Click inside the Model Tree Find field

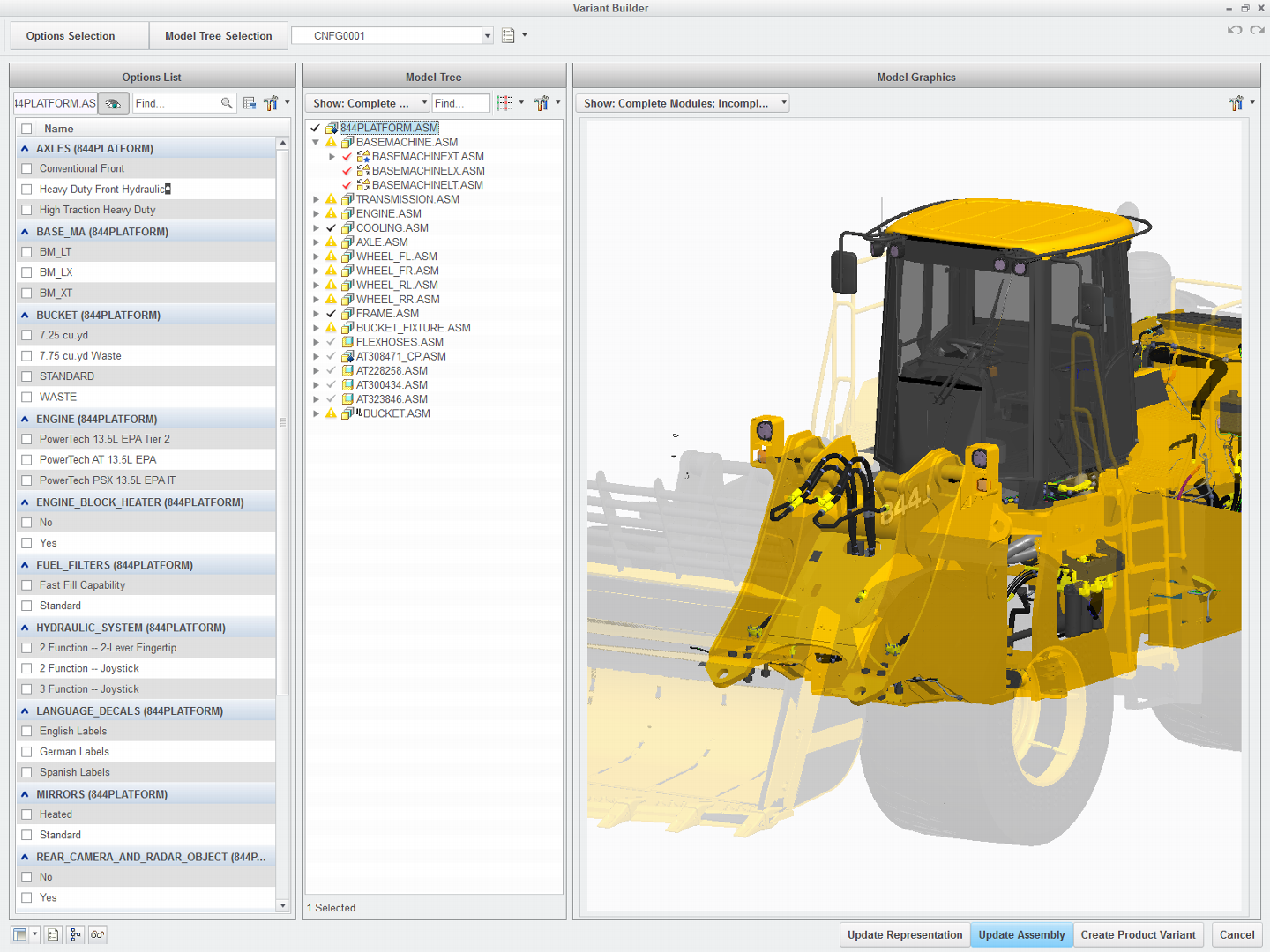460,103
